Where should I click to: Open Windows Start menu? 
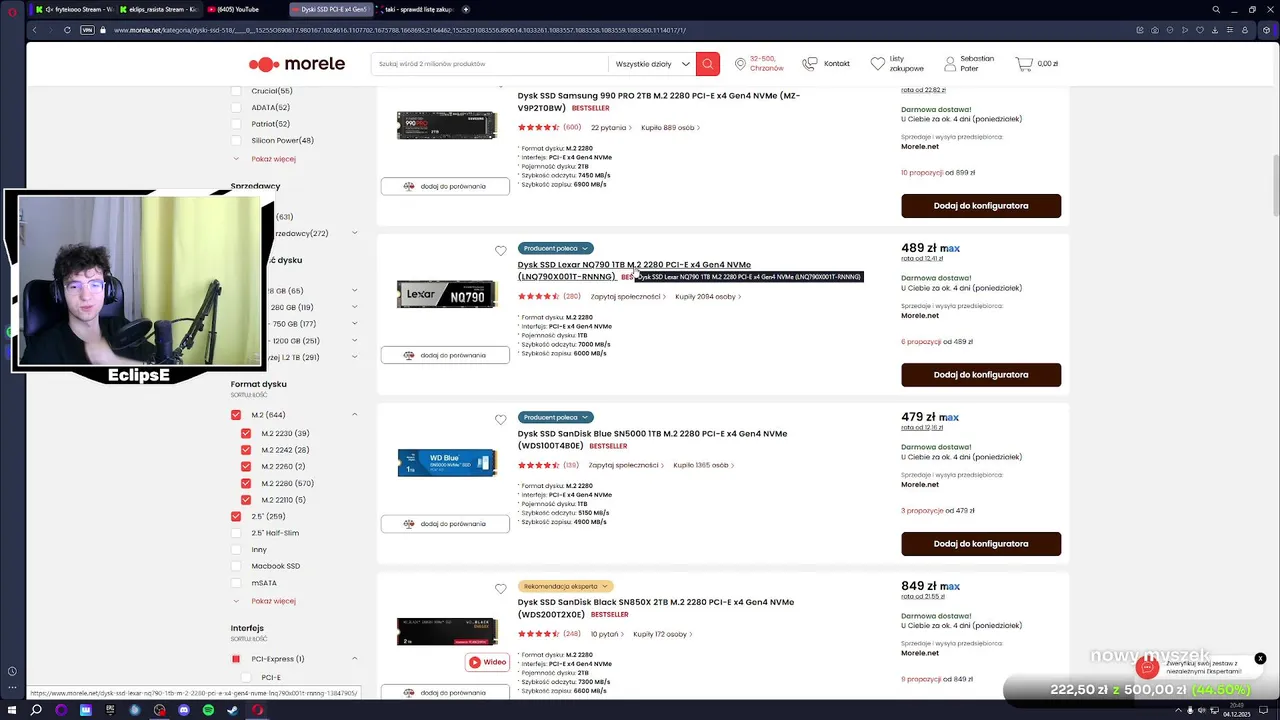[11, 710]
